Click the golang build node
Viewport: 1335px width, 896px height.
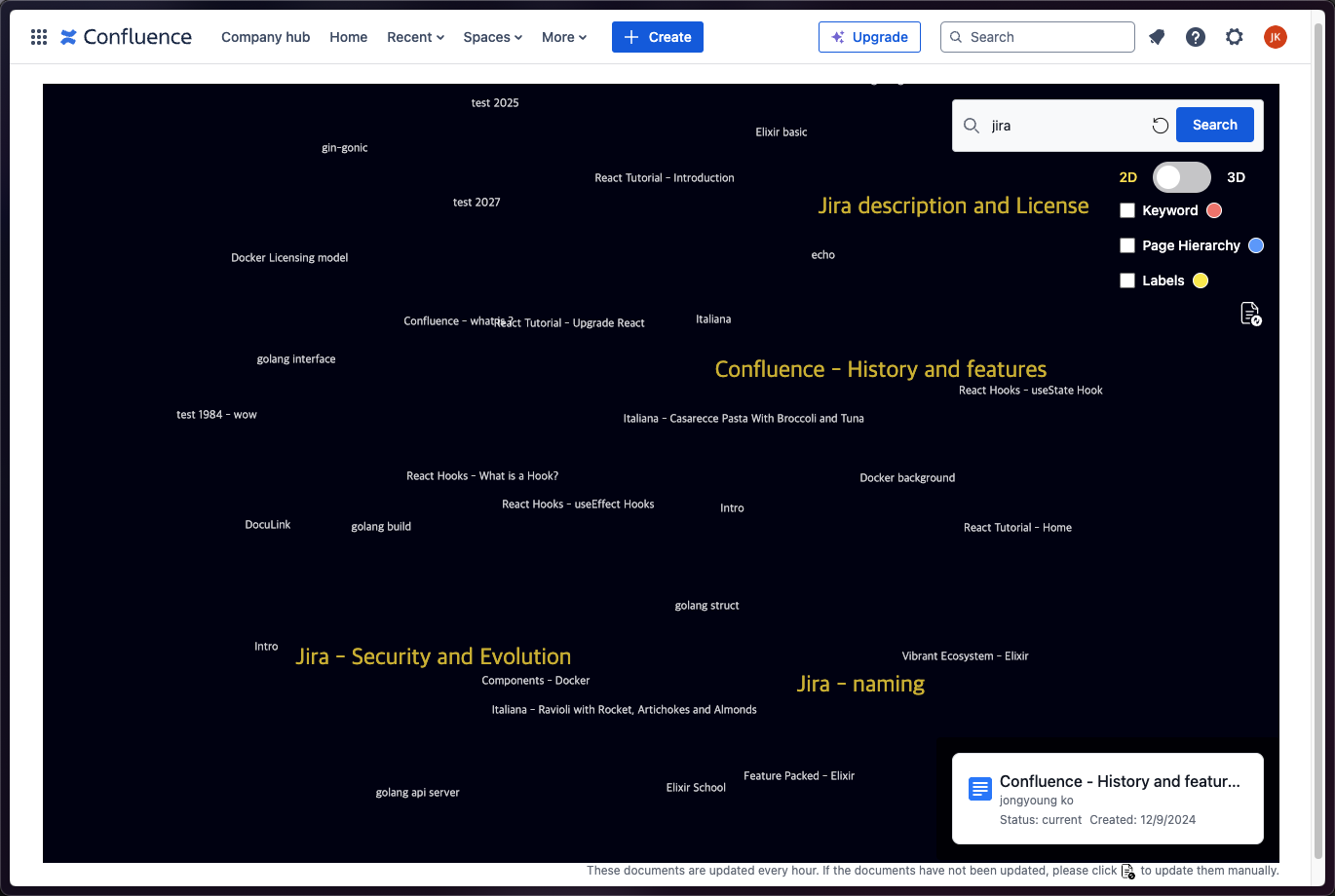click(x=381, y=526)
